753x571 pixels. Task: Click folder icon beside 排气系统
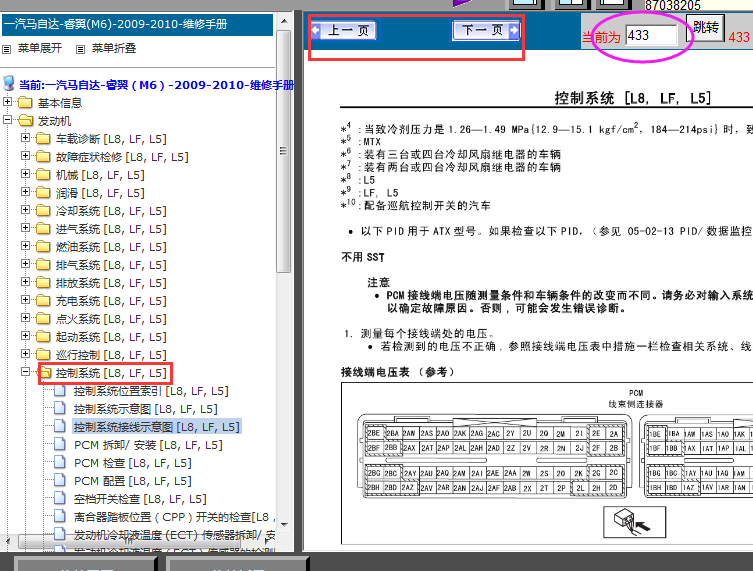point(43,265)
